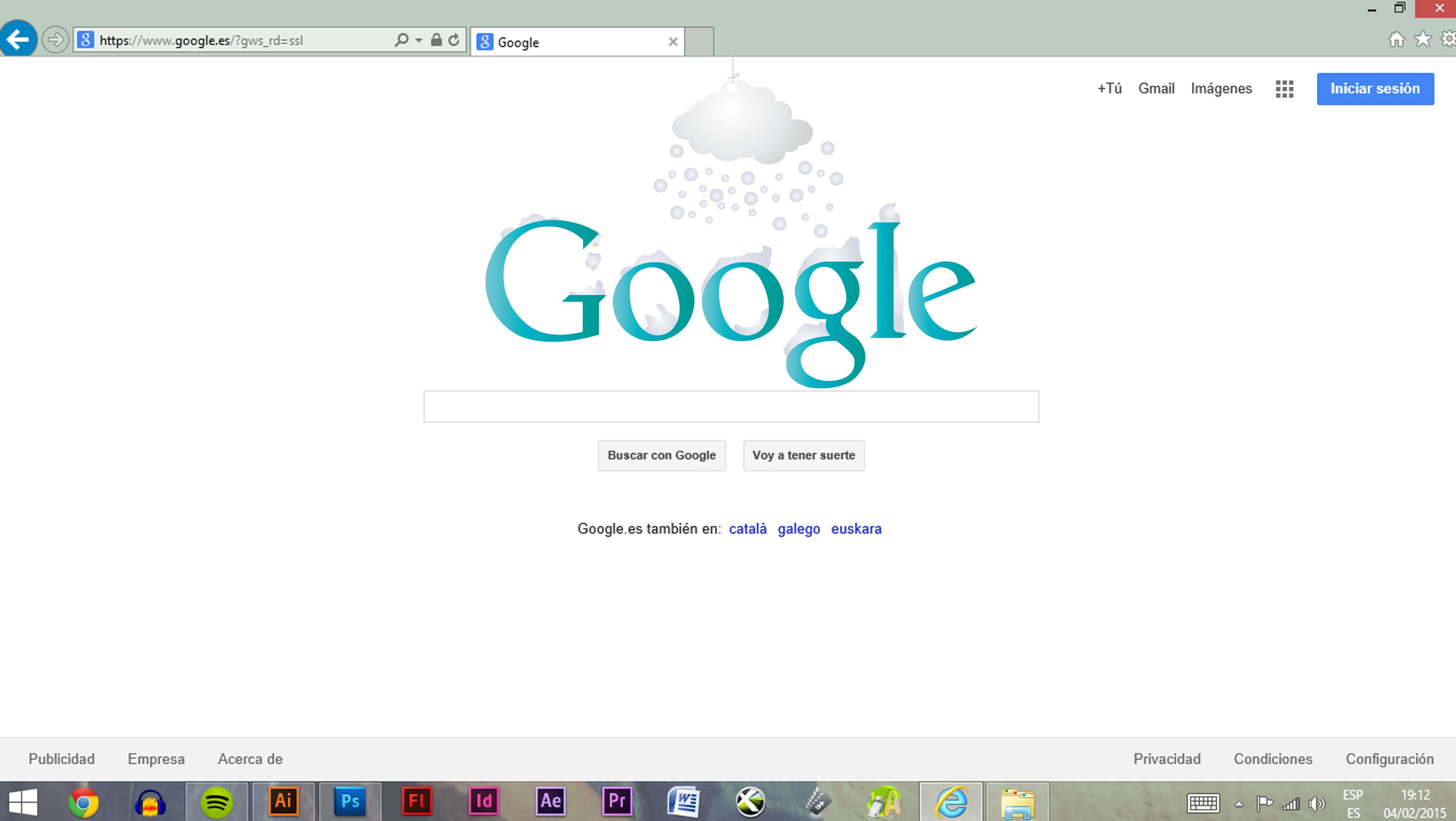Click the refresh page icon in address bar
Screen dimensions: 1456x821
pos(454,39)
